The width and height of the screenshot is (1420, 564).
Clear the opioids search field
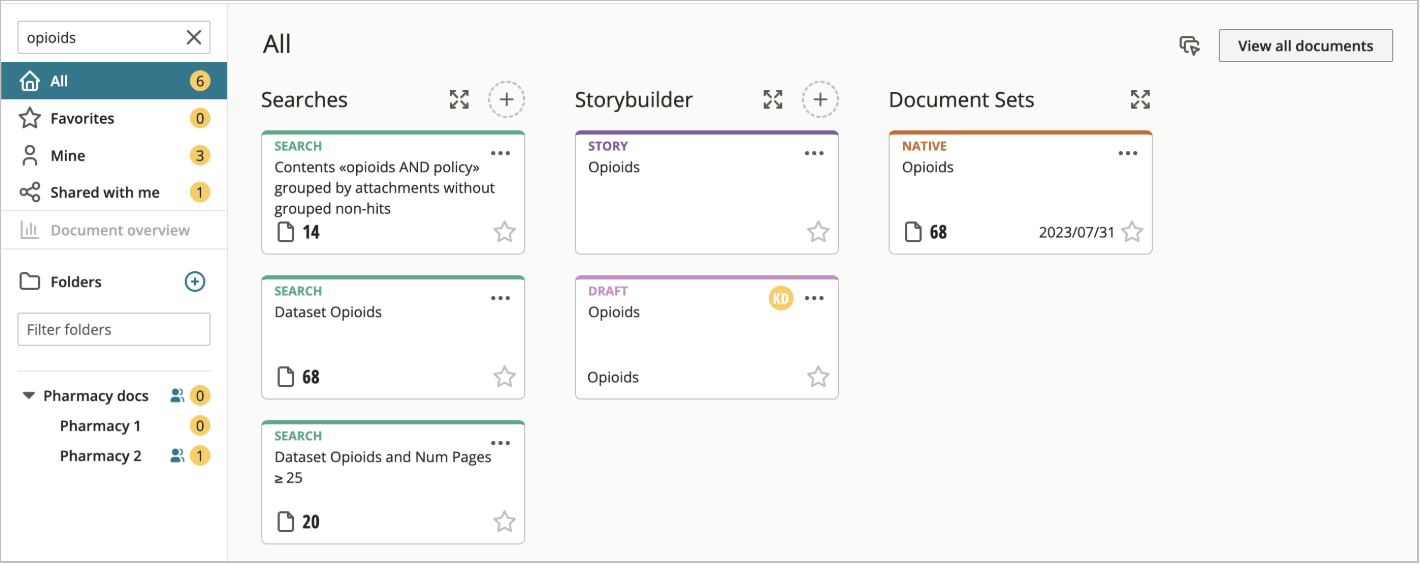coord(194,38)
